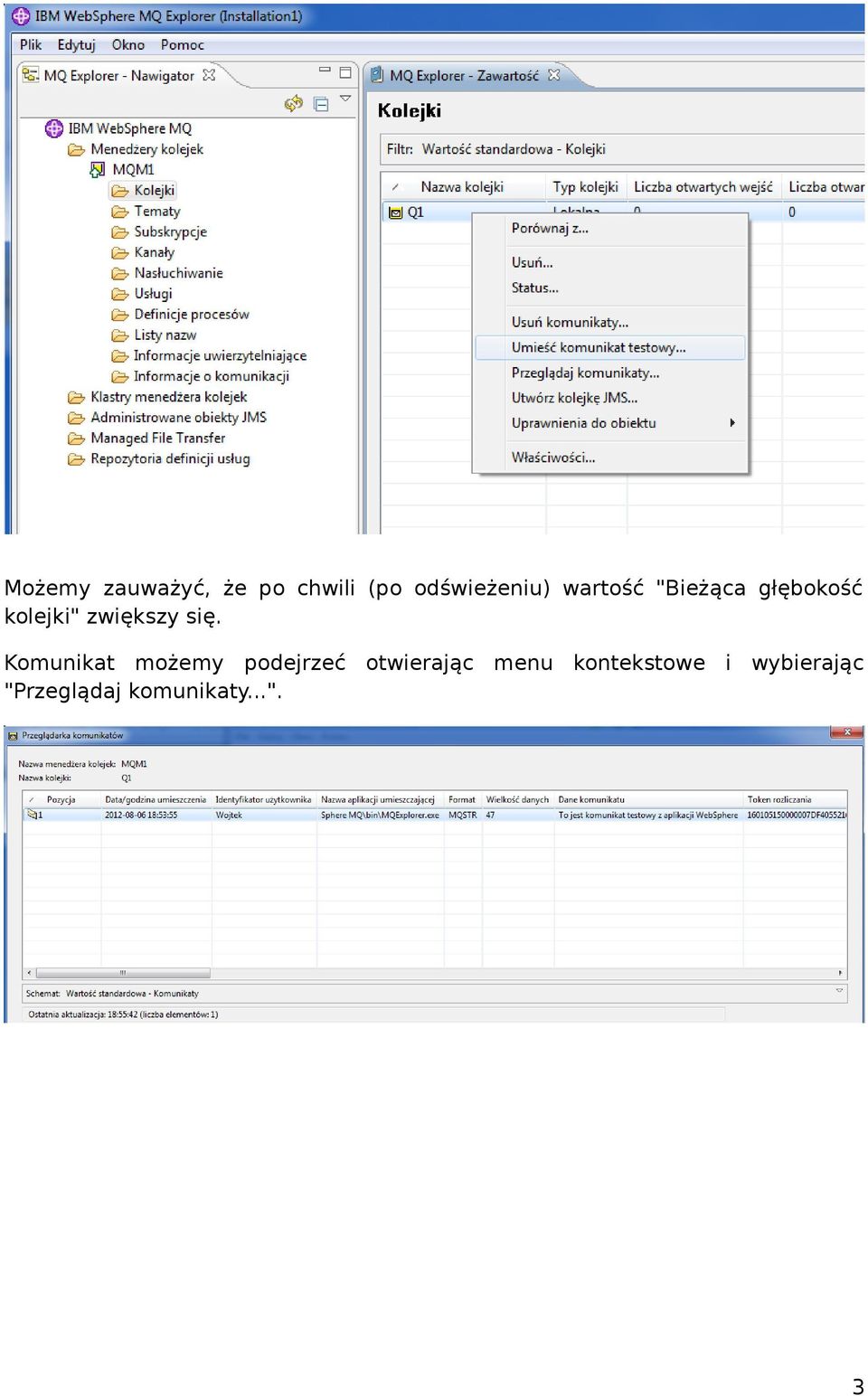
Task: Open the Okno menu
Action: pyautogui.click(x=127, y=44)
